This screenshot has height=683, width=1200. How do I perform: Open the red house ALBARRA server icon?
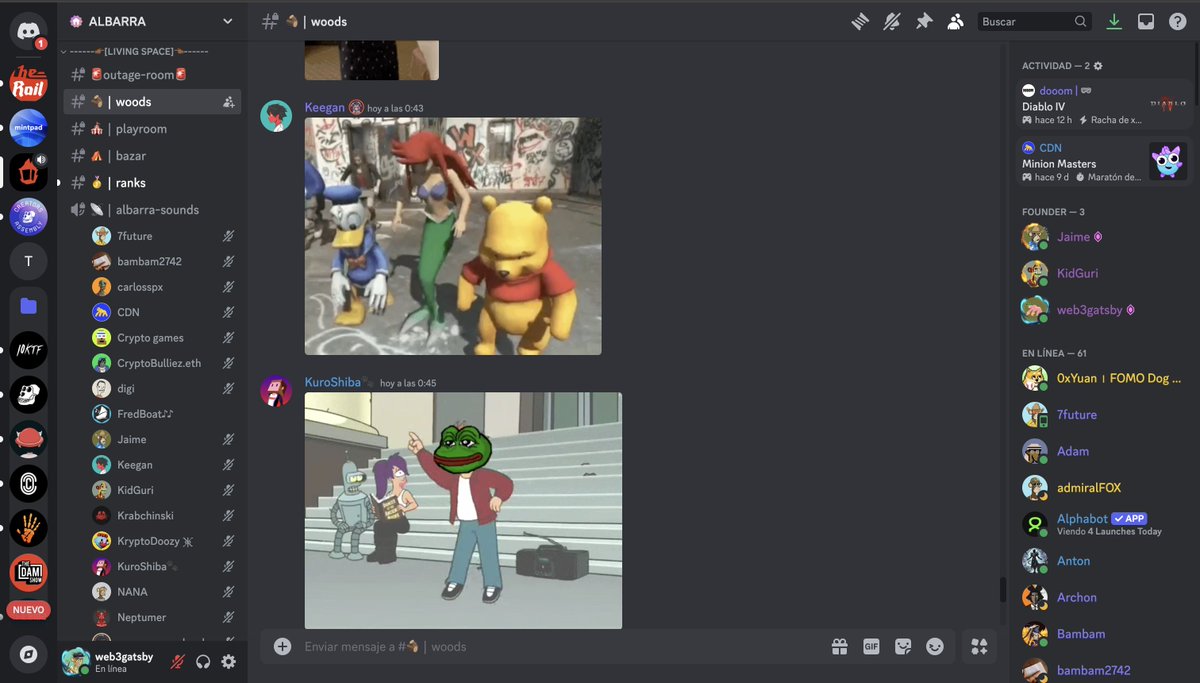coord(28,172)
